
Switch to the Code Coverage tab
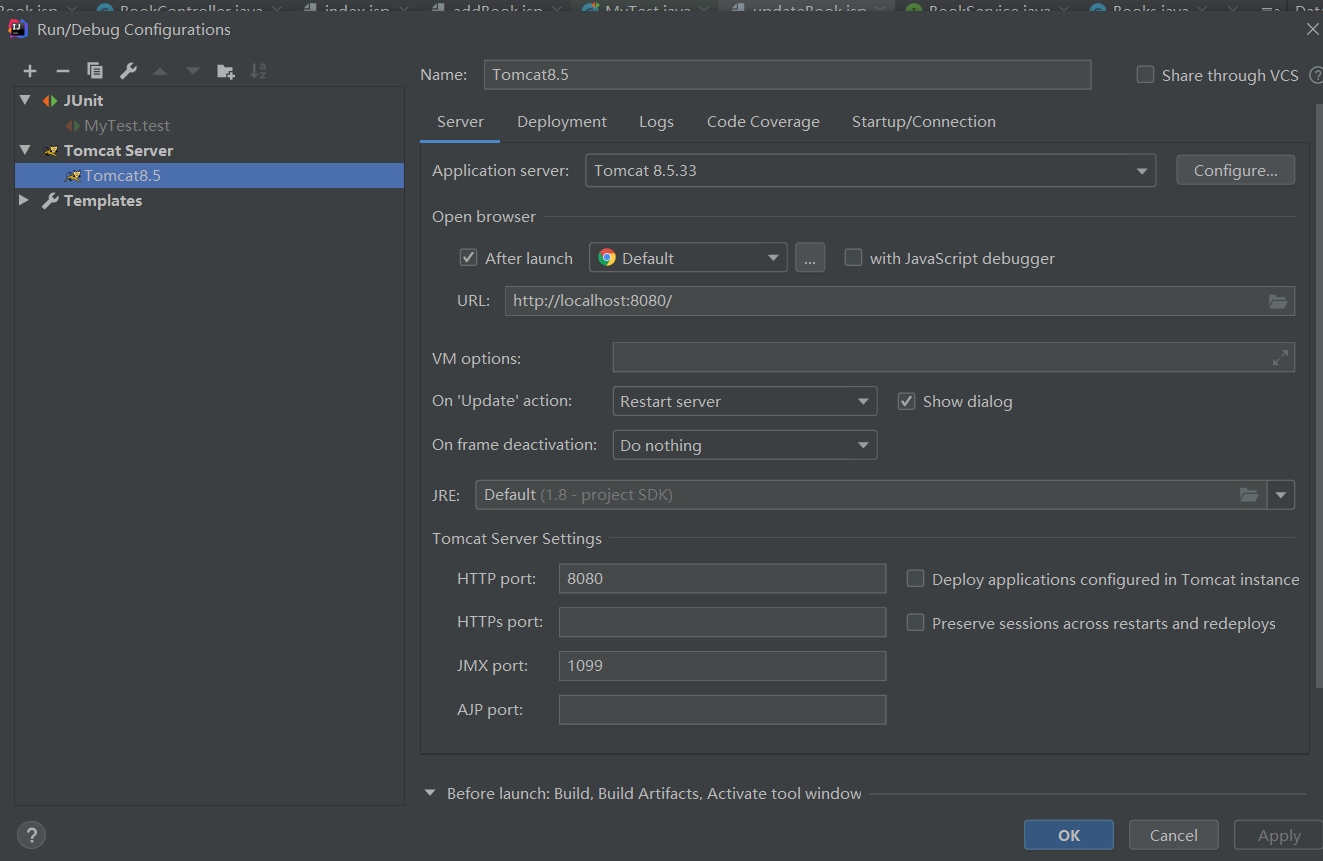click(x=763, y=122)
